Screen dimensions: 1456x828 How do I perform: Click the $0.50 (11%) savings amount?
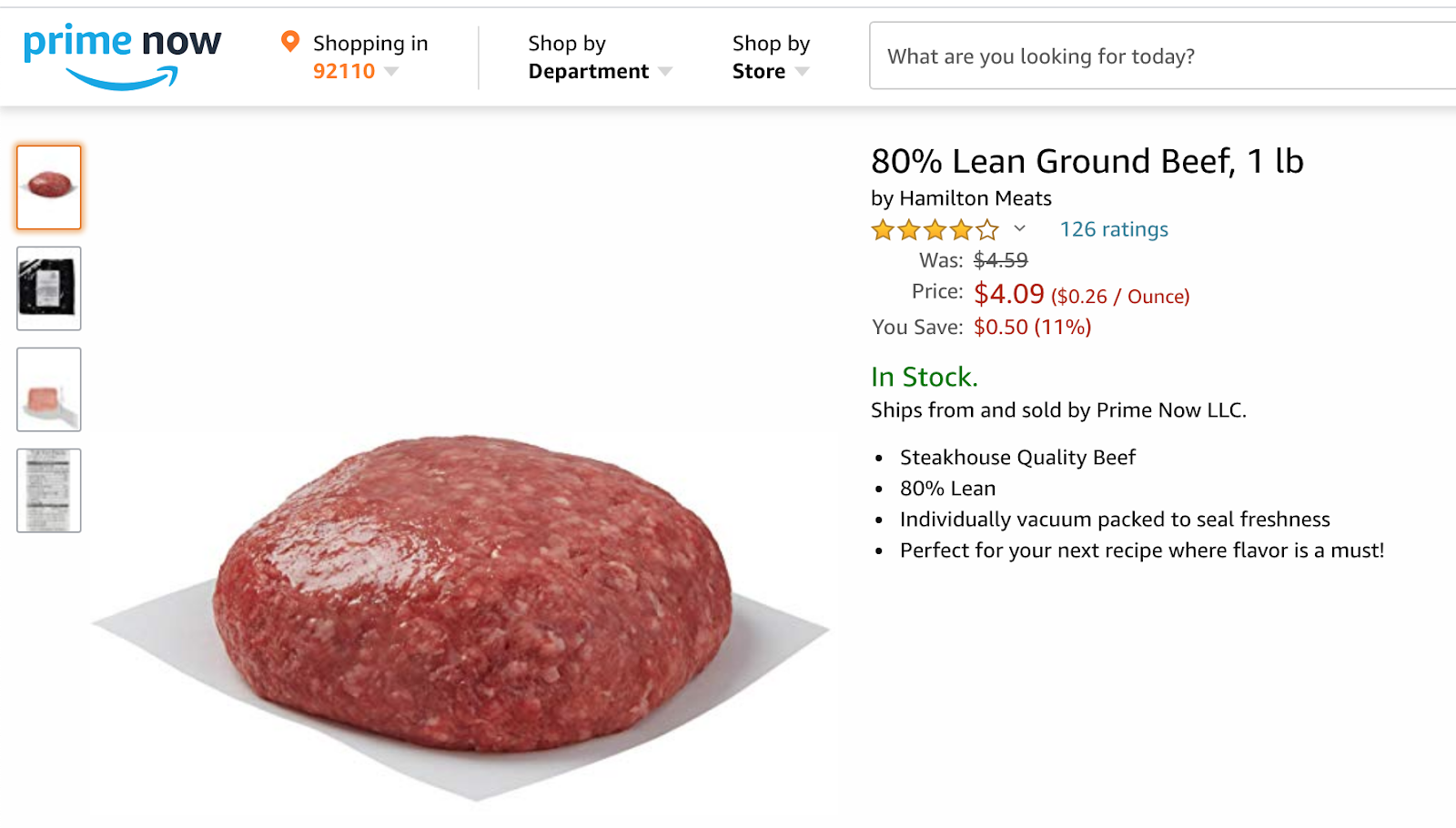[x=1032, y=327]
